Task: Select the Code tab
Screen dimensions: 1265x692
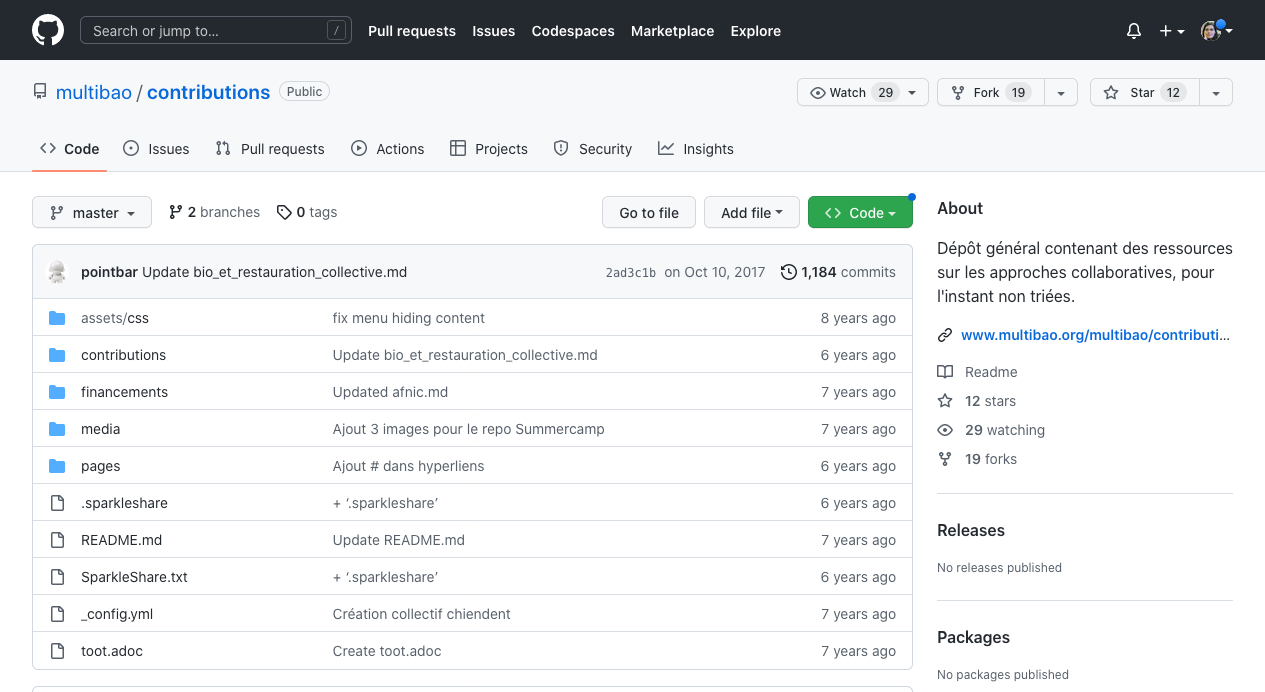Action: tap(70, 149)
